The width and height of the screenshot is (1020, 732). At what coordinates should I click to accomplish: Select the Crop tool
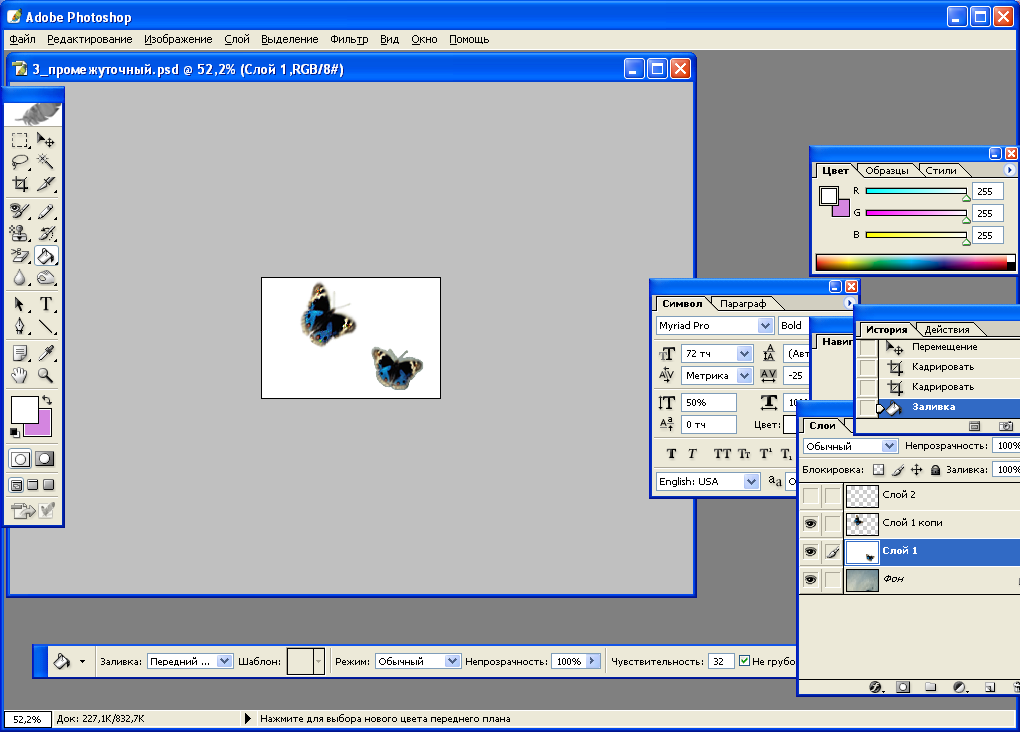tap(20, 184)
